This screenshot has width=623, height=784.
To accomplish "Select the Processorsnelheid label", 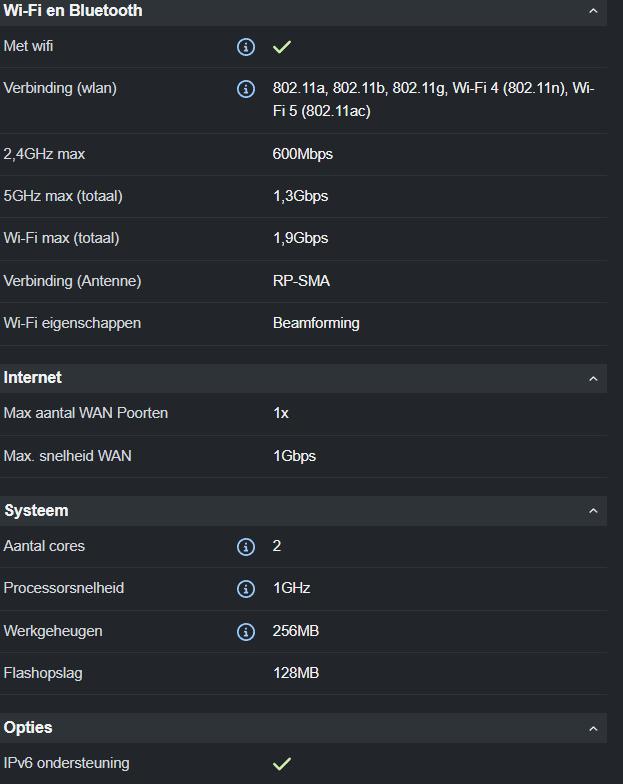I will (x=64, y=588).
